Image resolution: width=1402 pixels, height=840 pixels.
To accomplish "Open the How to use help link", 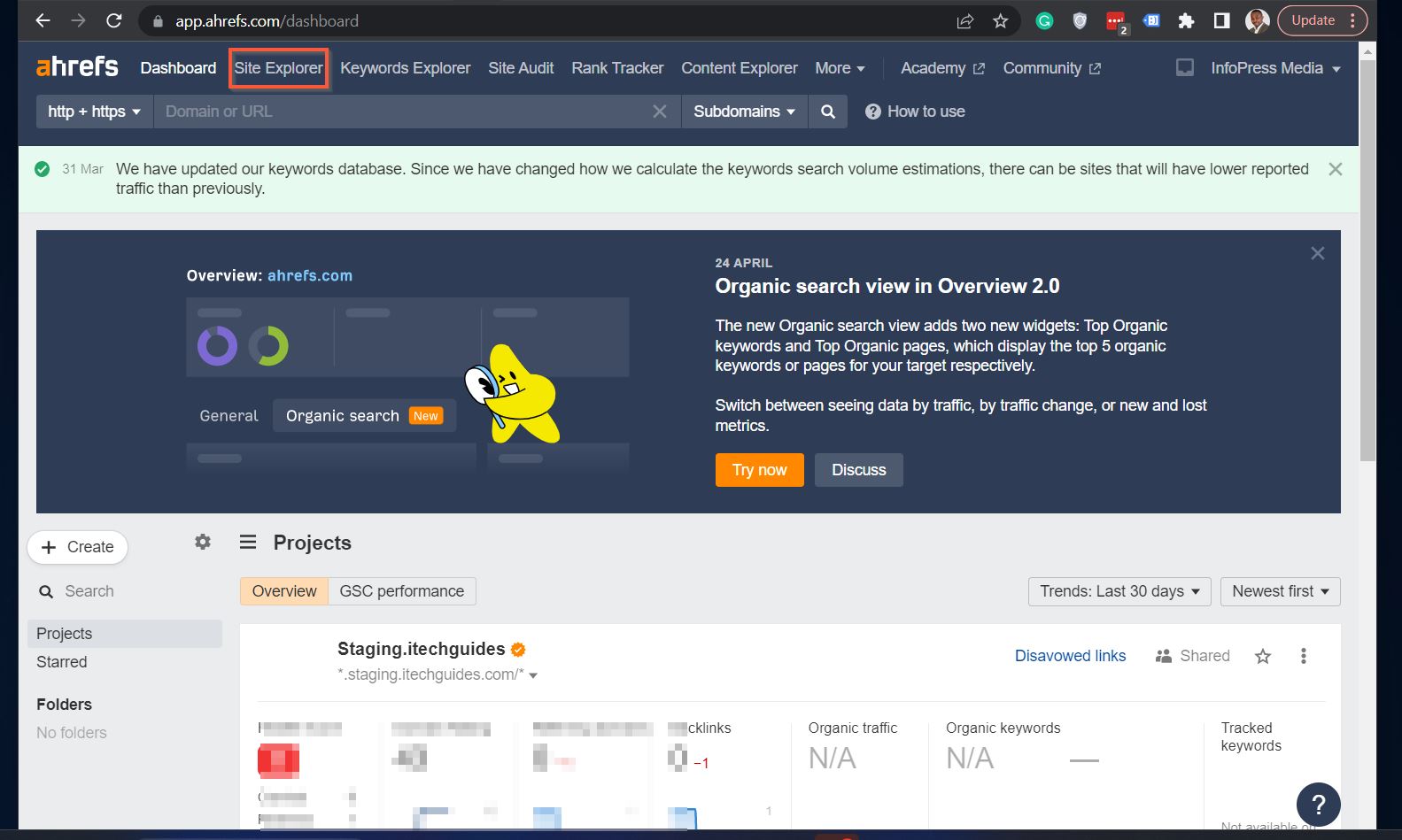I will coord(915,112).
